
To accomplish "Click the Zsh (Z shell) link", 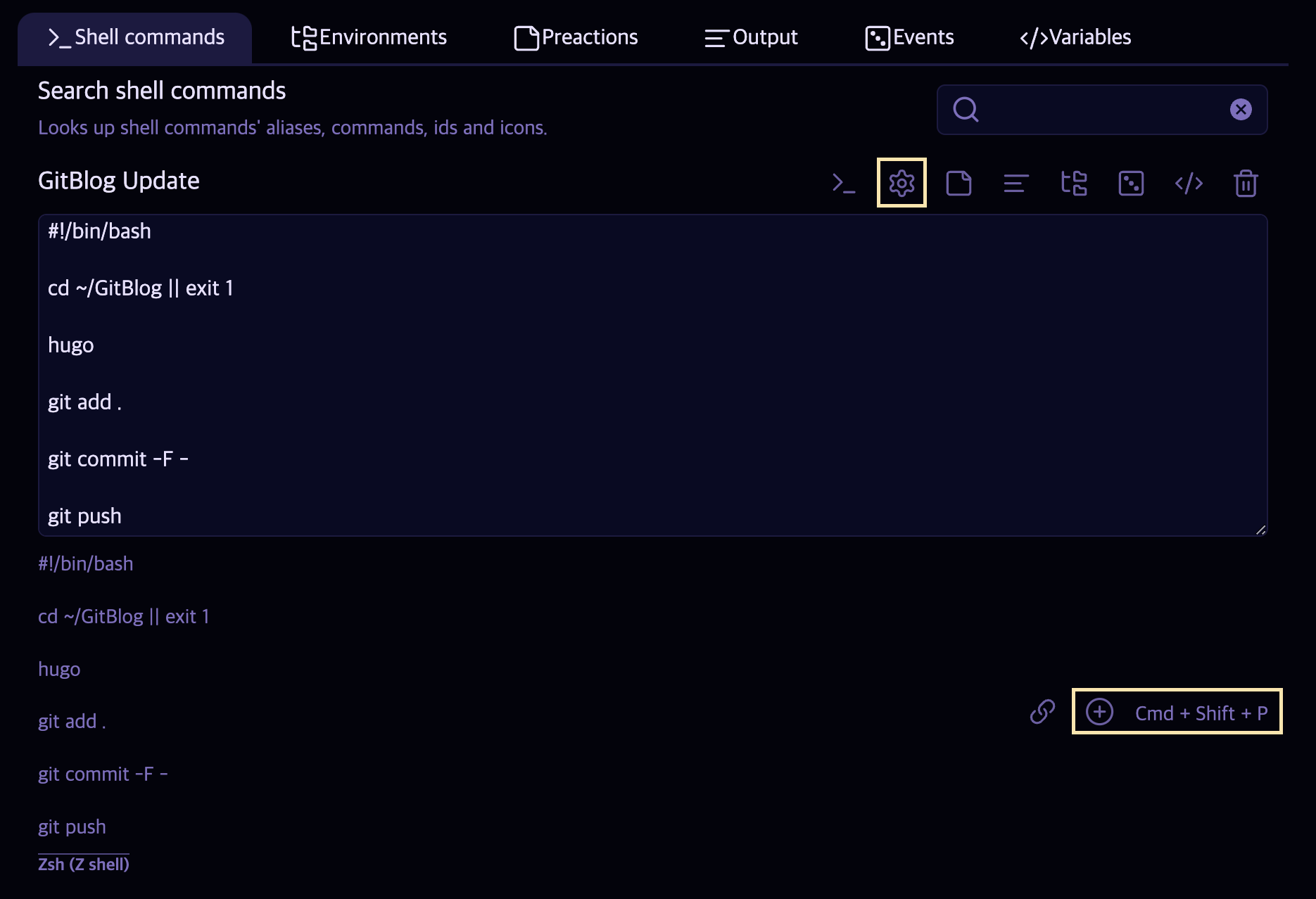I will tap(84, 864).
